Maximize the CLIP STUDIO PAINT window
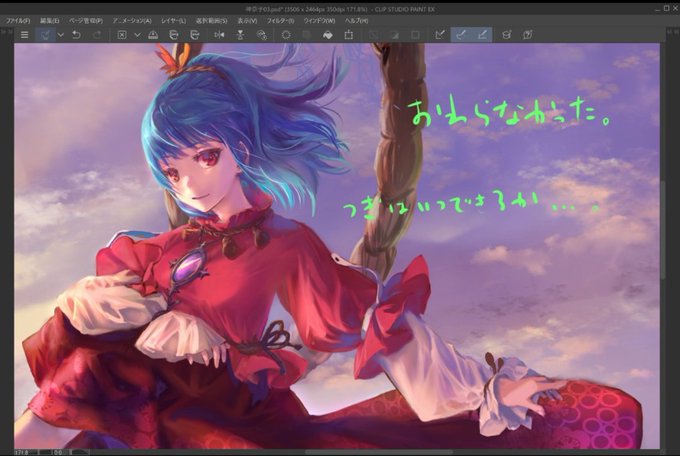The width and height of the screenshot is (680, 456). [666, 8]
